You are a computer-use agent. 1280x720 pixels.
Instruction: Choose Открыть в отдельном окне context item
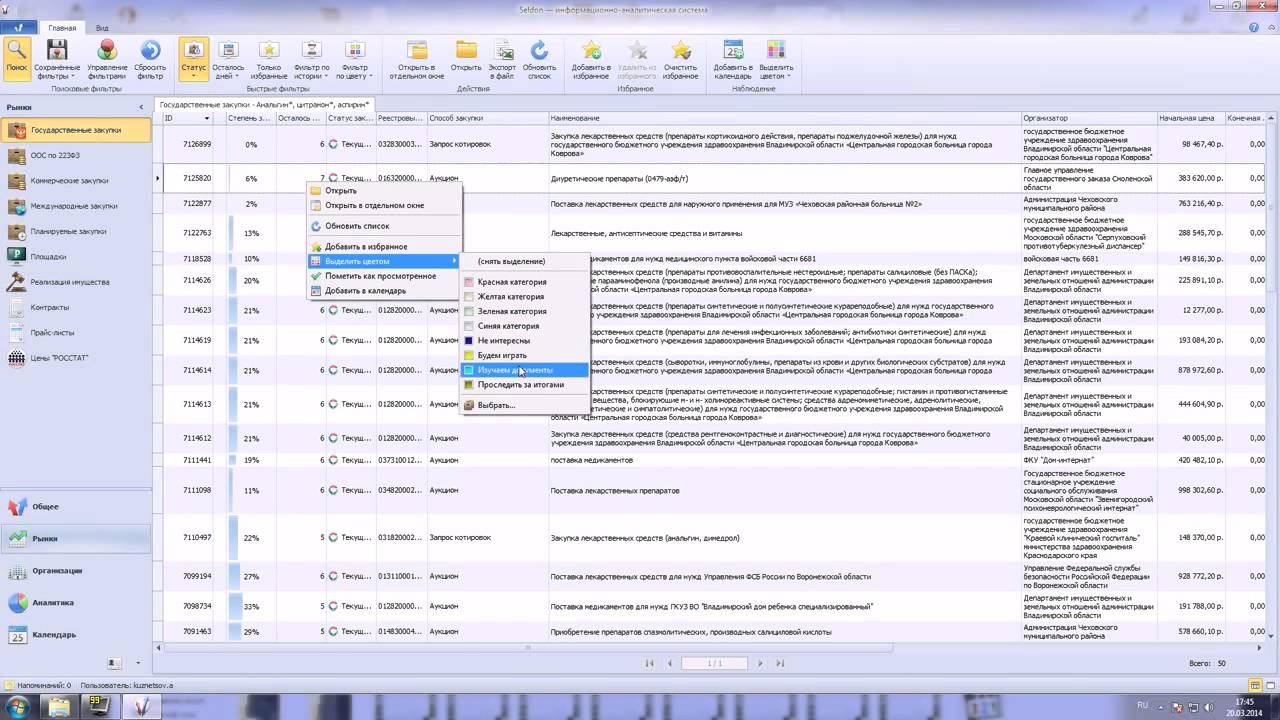tap(384, 205)
